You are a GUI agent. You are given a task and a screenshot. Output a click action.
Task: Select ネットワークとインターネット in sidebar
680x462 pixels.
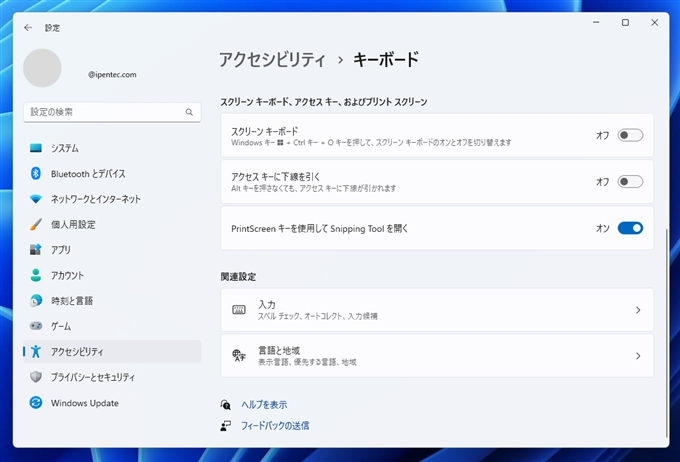[x=112, y=199]
